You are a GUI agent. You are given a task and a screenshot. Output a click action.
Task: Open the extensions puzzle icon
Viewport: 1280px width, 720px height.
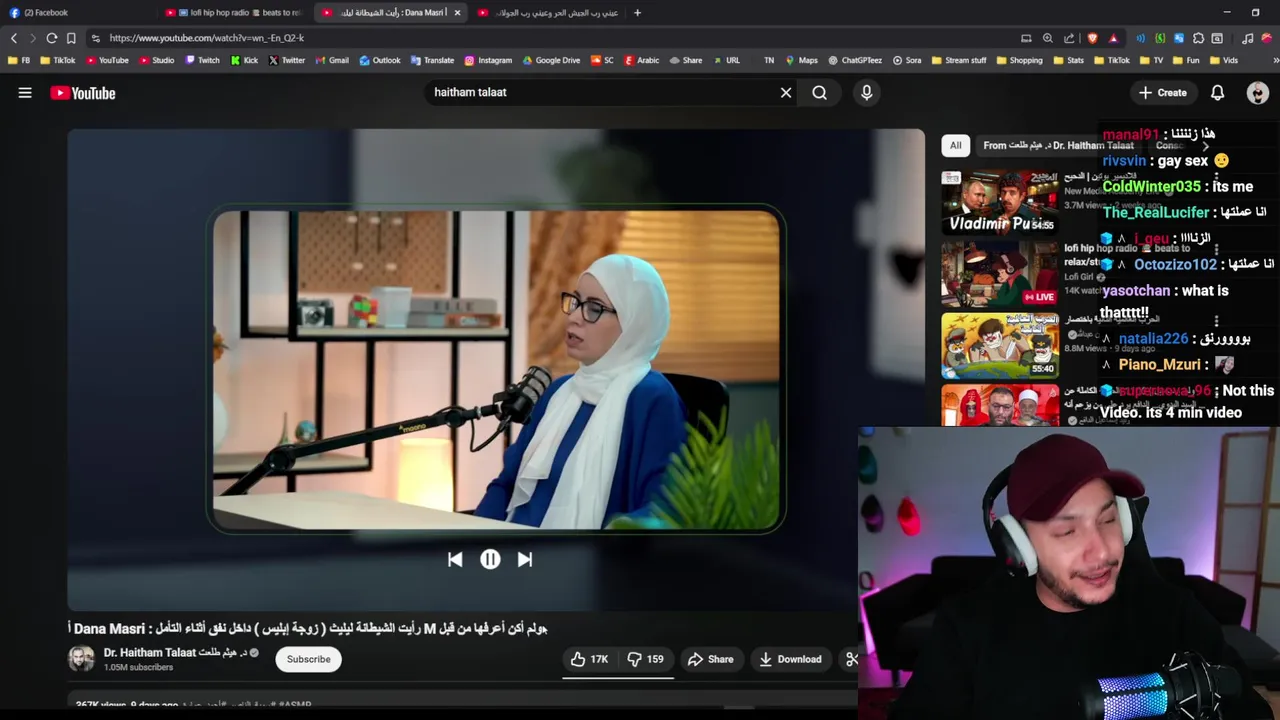tap(1198, 38)
